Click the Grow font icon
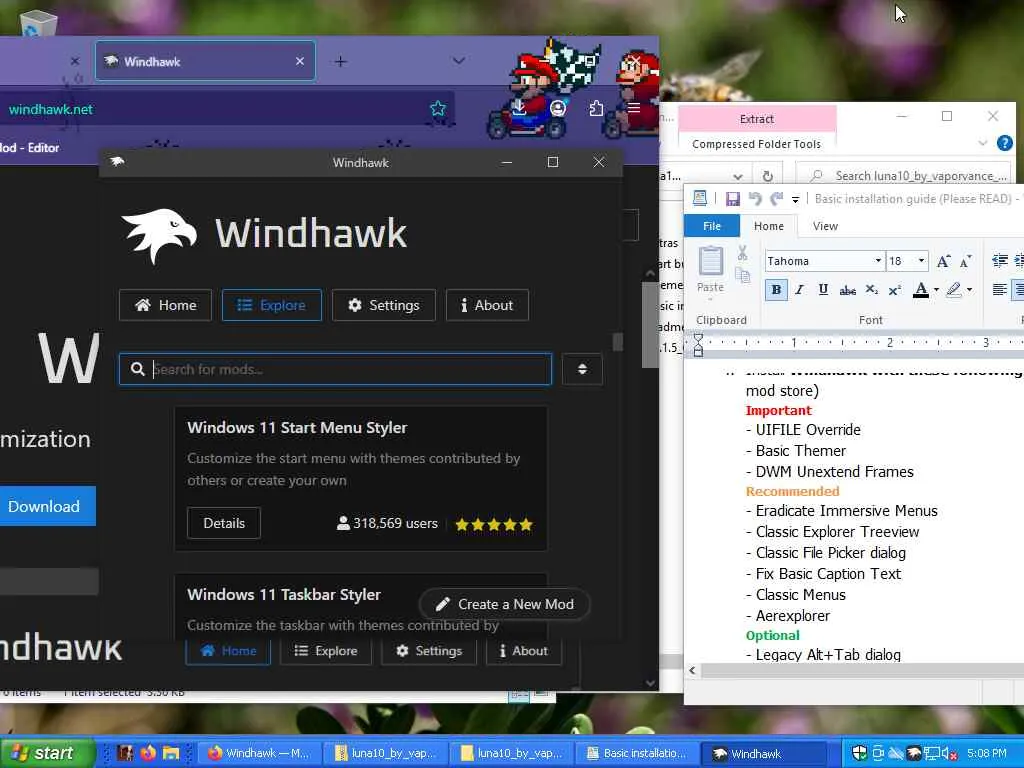The image size is (1024, 768). 943,261
